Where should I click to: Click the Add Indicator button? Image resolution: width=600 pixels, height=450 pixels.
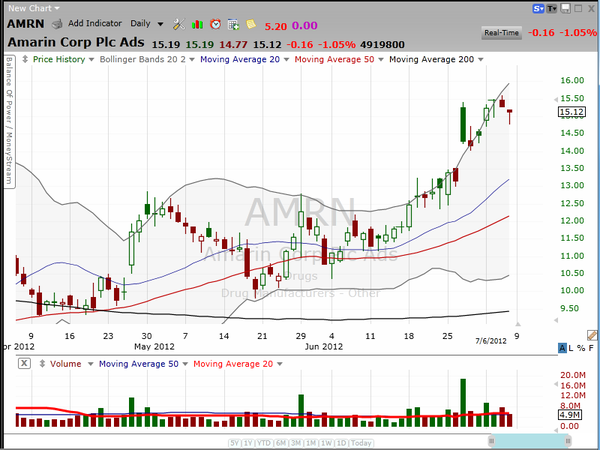click(95, 23)
